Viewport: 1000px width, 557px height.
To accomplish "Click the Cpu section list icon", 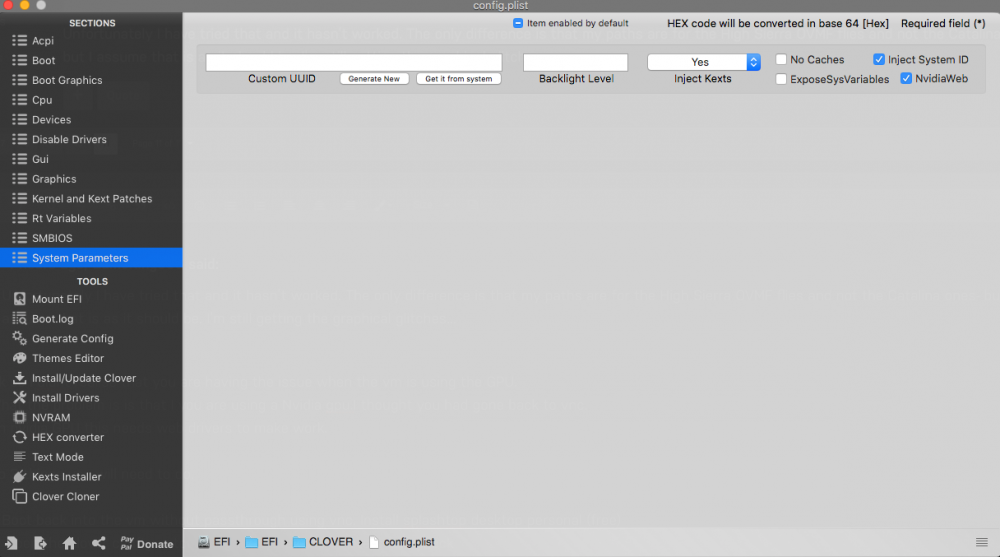I will click(x=20, y=100).
